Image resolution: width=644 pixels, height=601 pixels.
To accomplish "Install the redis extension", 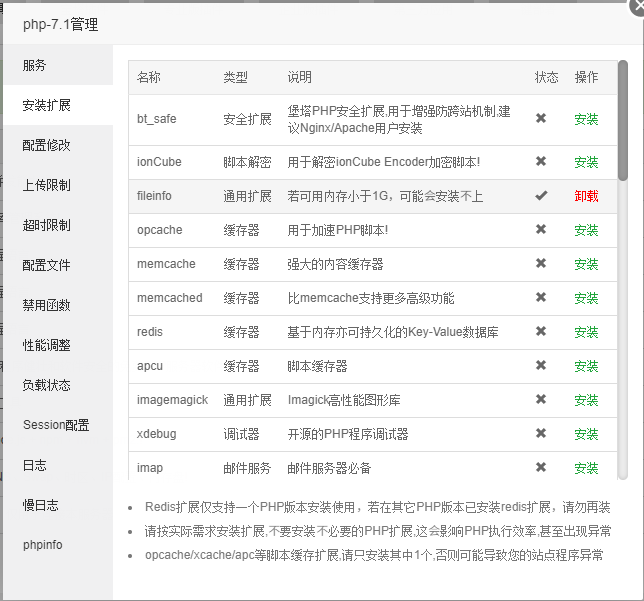I will pyautogui.click(x=586, y=332).
